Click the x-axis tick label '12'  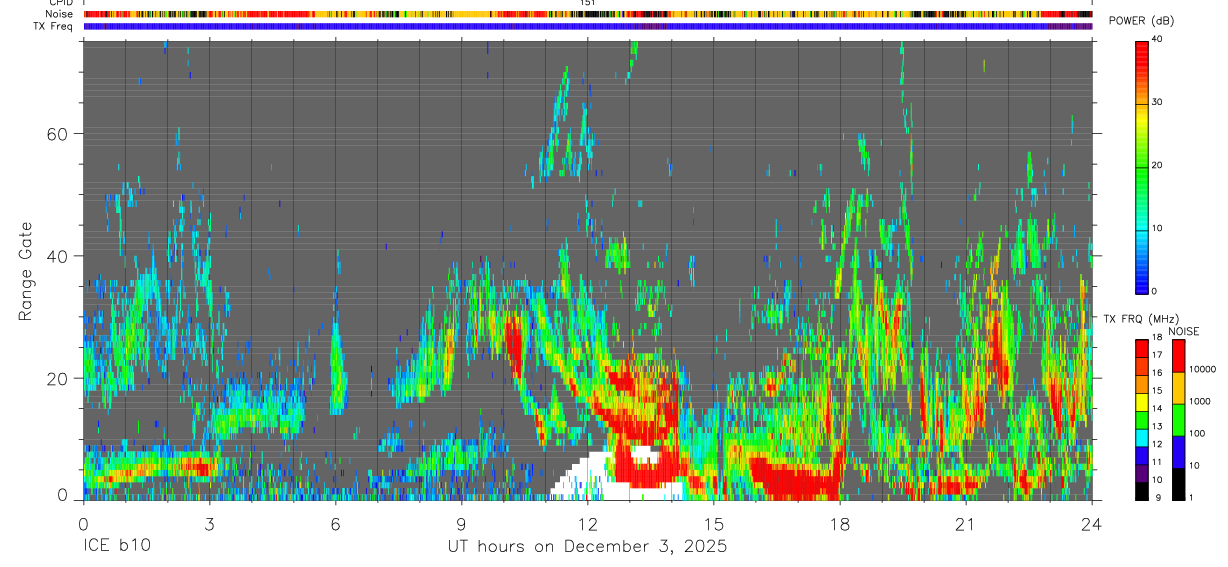pos(587,524)
